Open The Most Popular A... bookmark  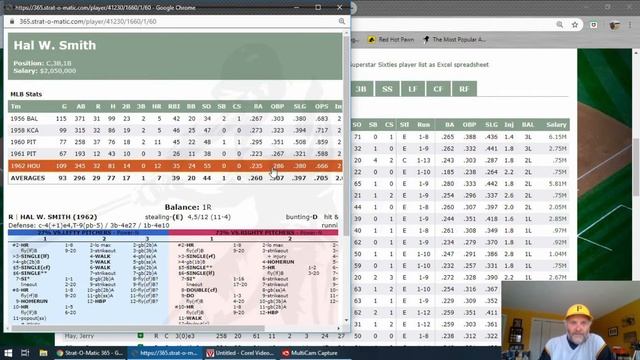[x=454, y=40]
